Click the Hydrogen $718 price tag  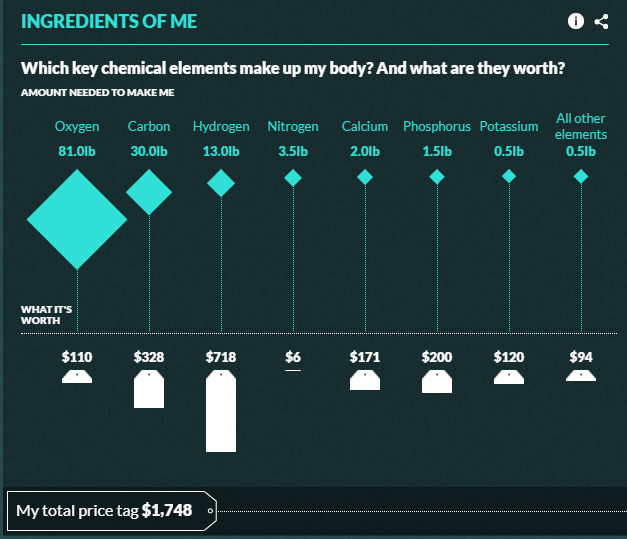tap(221, 412)
